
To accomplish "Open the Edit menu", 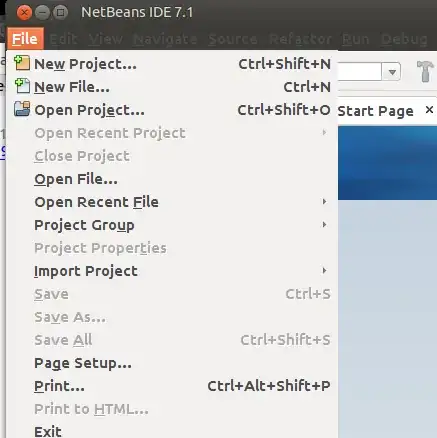I will pyautogui.click(x=64, y=39).
